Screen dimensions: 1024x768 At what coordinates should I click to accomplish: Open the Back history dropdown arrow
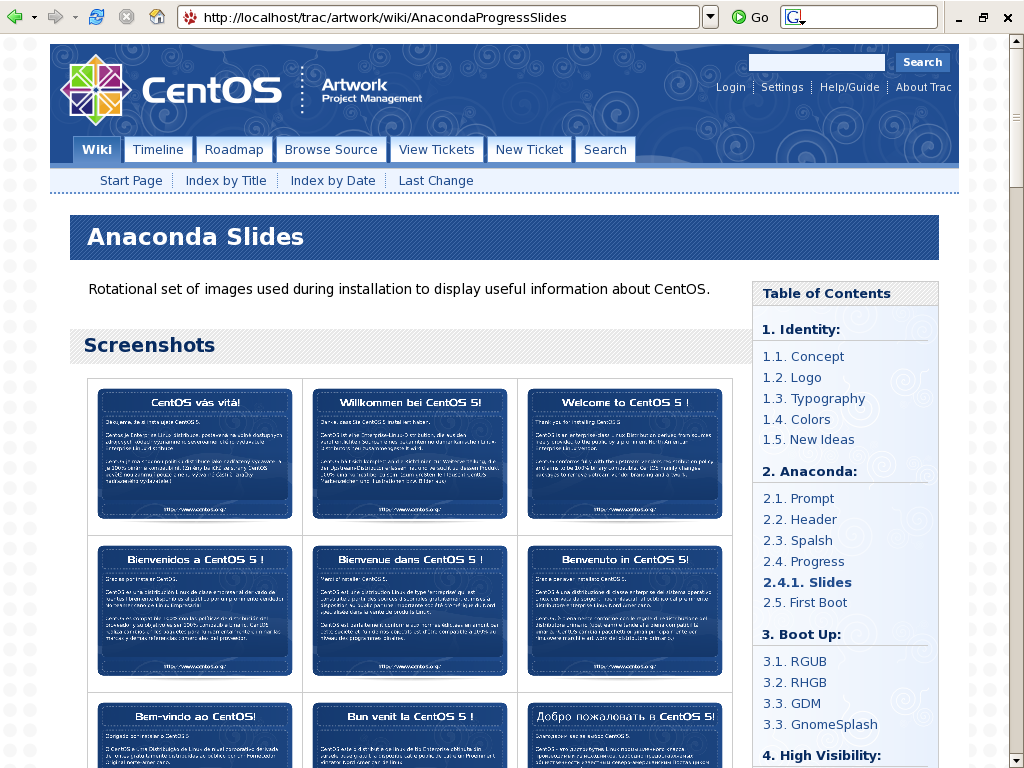(x=35, y=18)
